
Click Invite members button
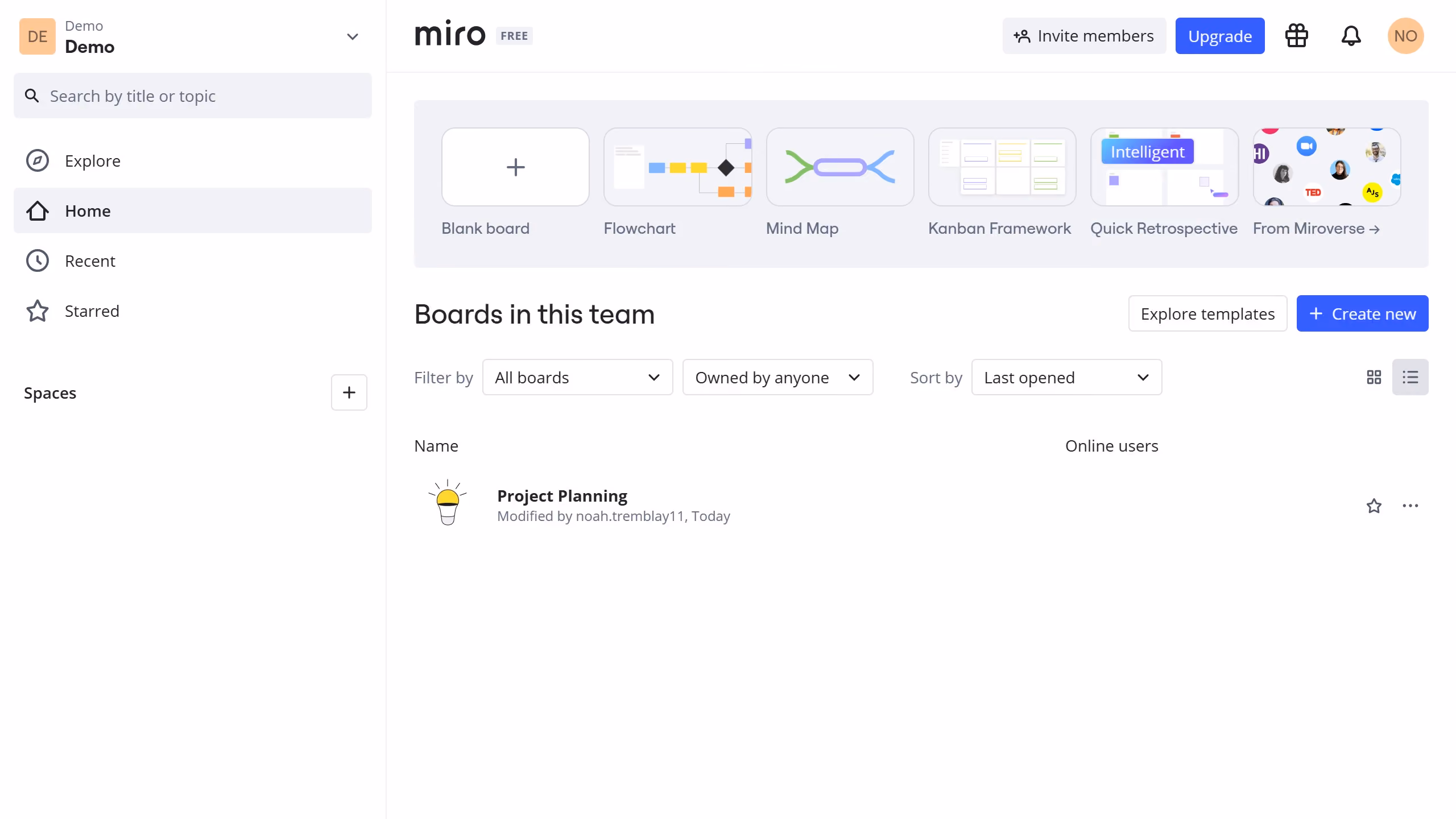pos(1084,36)
